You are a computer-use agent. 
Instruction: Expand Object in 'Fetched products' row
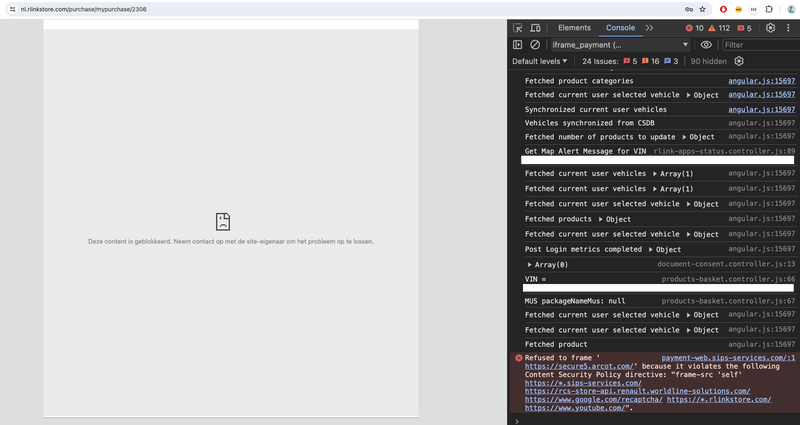coord(615,219)
